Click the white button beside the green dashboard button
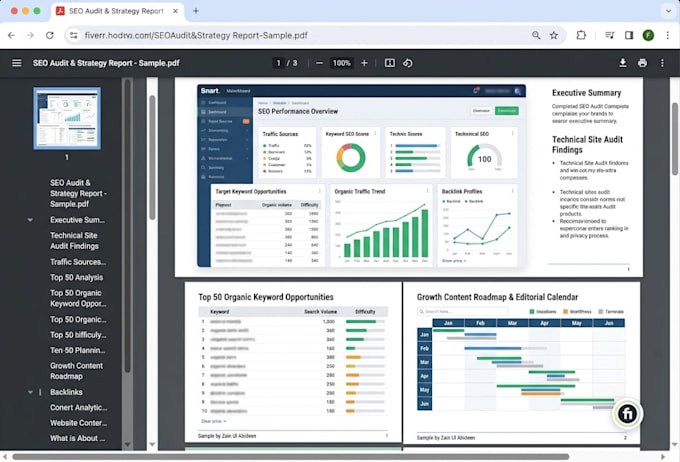 (x=481, y=111)
